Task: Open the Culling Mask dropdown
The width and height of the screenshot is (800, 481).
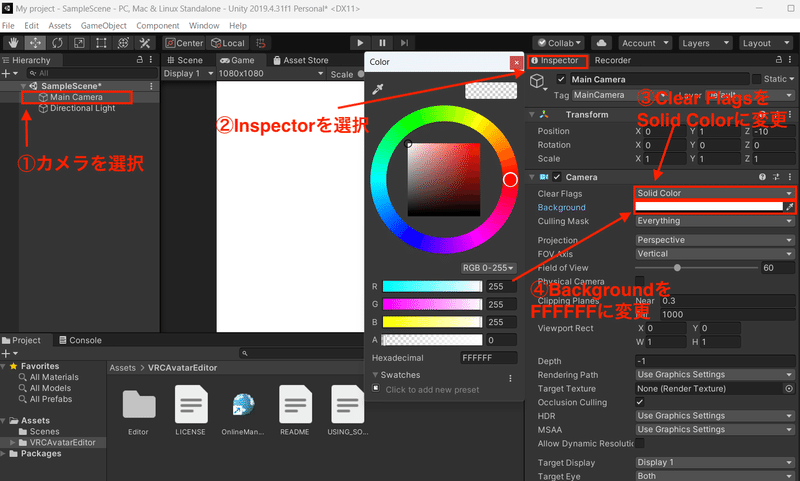Action: (x=714, y=221)
